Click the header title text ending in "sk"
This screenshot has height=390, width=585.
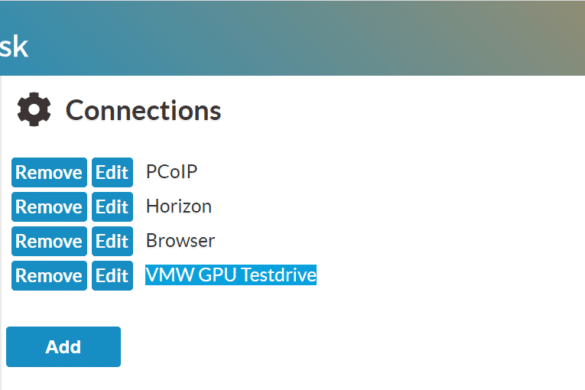(14, 47)
